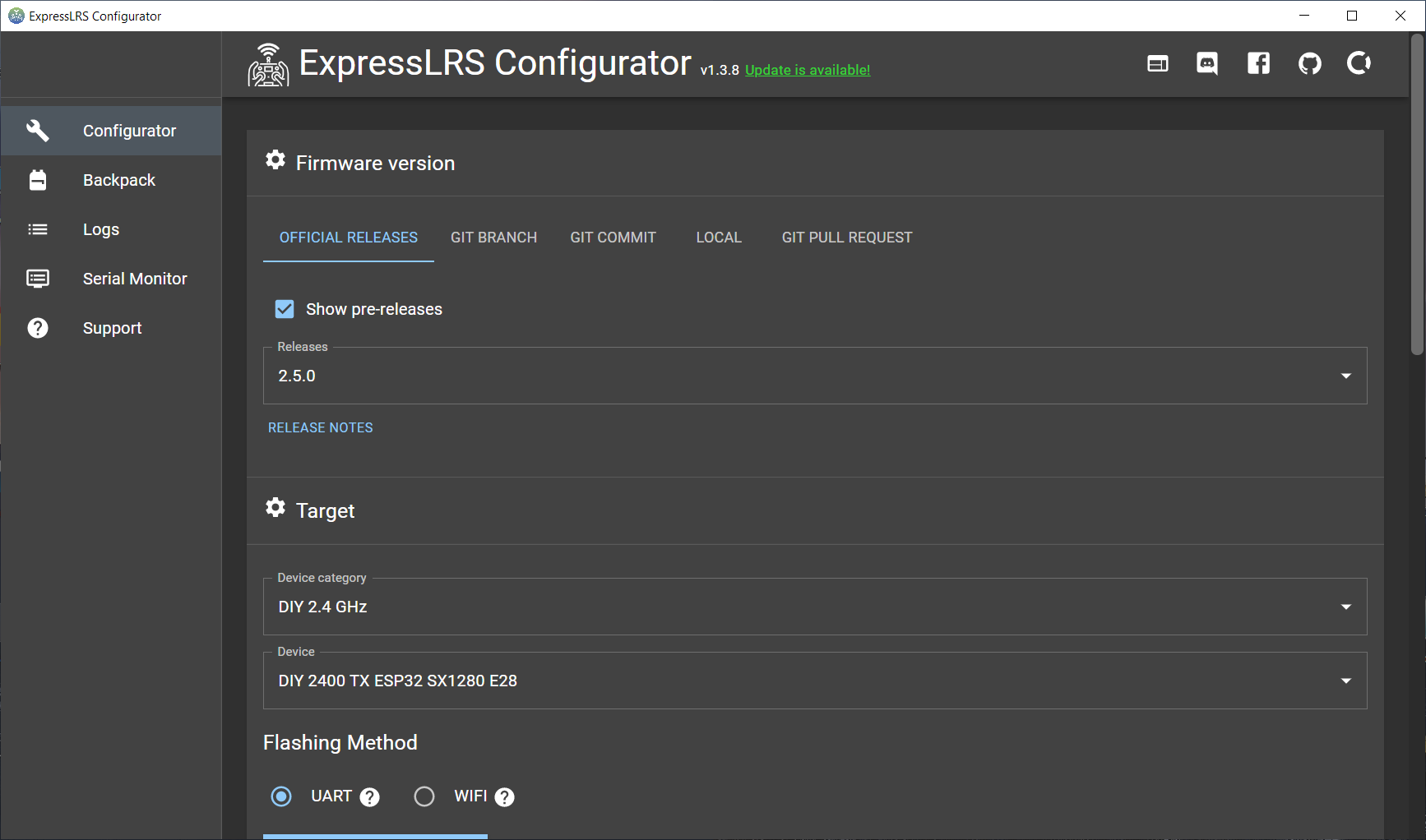Switch to OFFICIAL RELEASES tab
This screenshot has height=840, width=1426.
[x=349, y=238]
